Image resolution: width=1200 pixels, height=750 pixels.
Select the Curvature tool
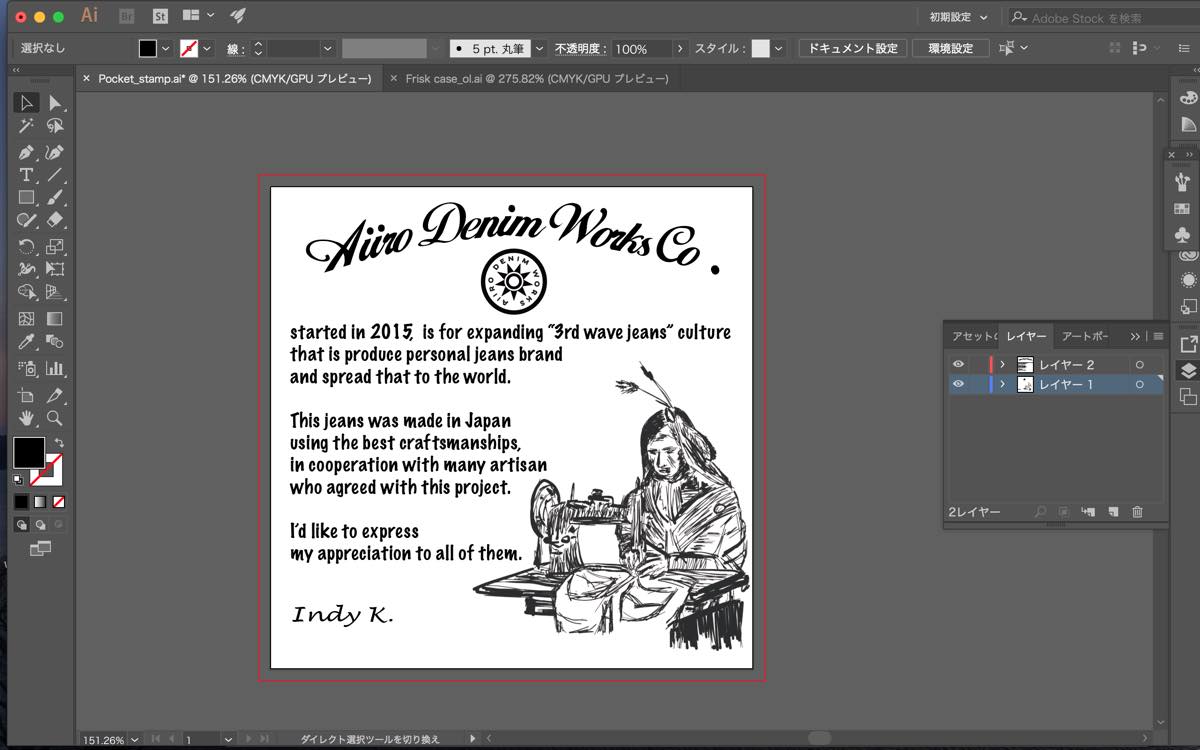pyautogui.click(x=55, y=153)
